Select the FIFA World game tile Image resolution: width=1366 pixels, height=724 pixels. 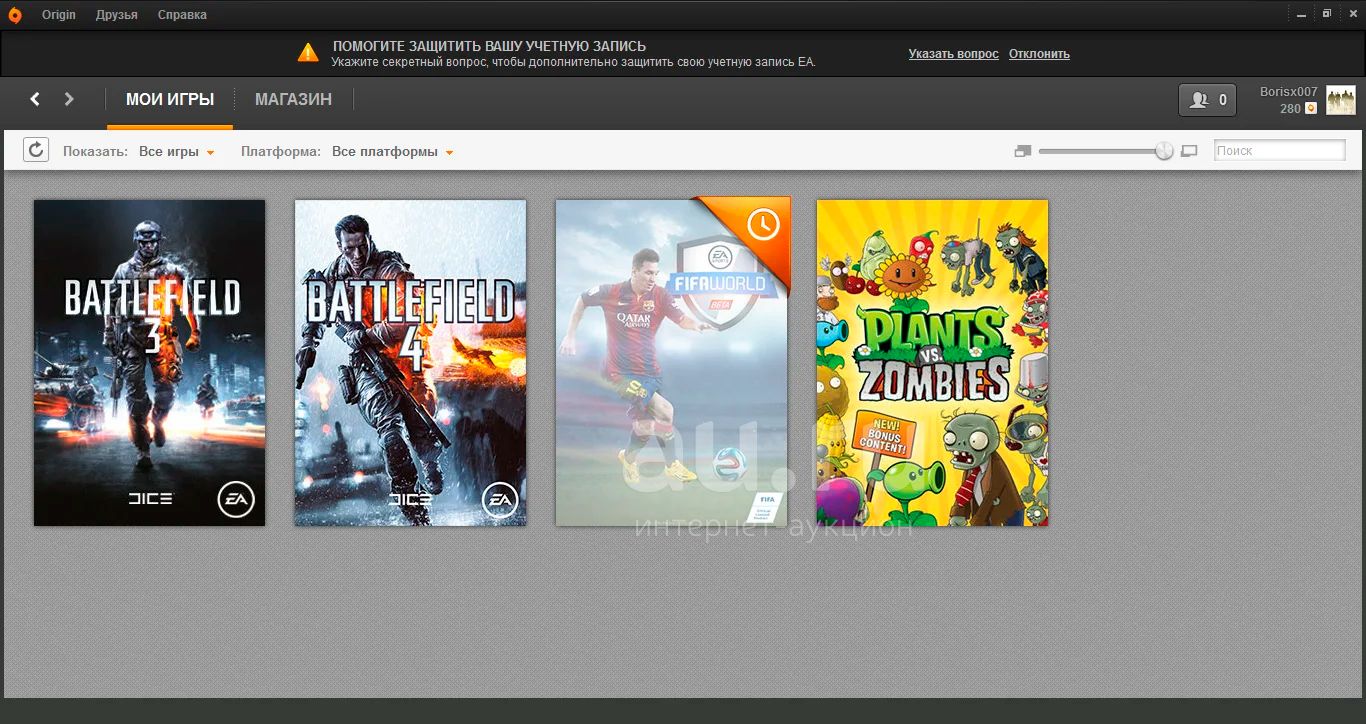pyautogui.click(x=672, y=363)
